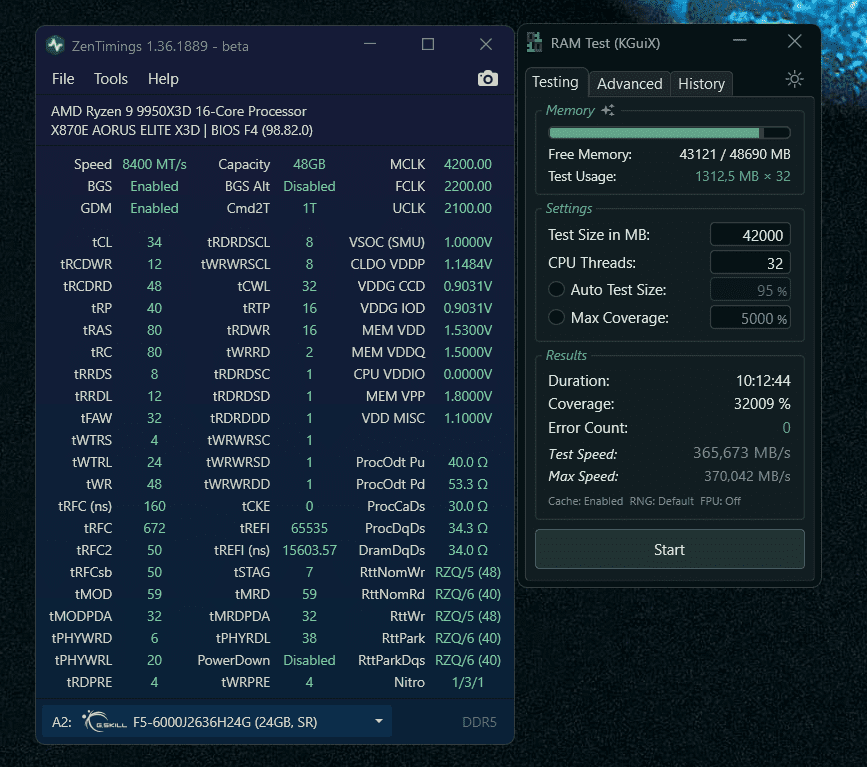867x767 pixels.
Task: Switch to the Testing tab
Action: click(555, 82)
